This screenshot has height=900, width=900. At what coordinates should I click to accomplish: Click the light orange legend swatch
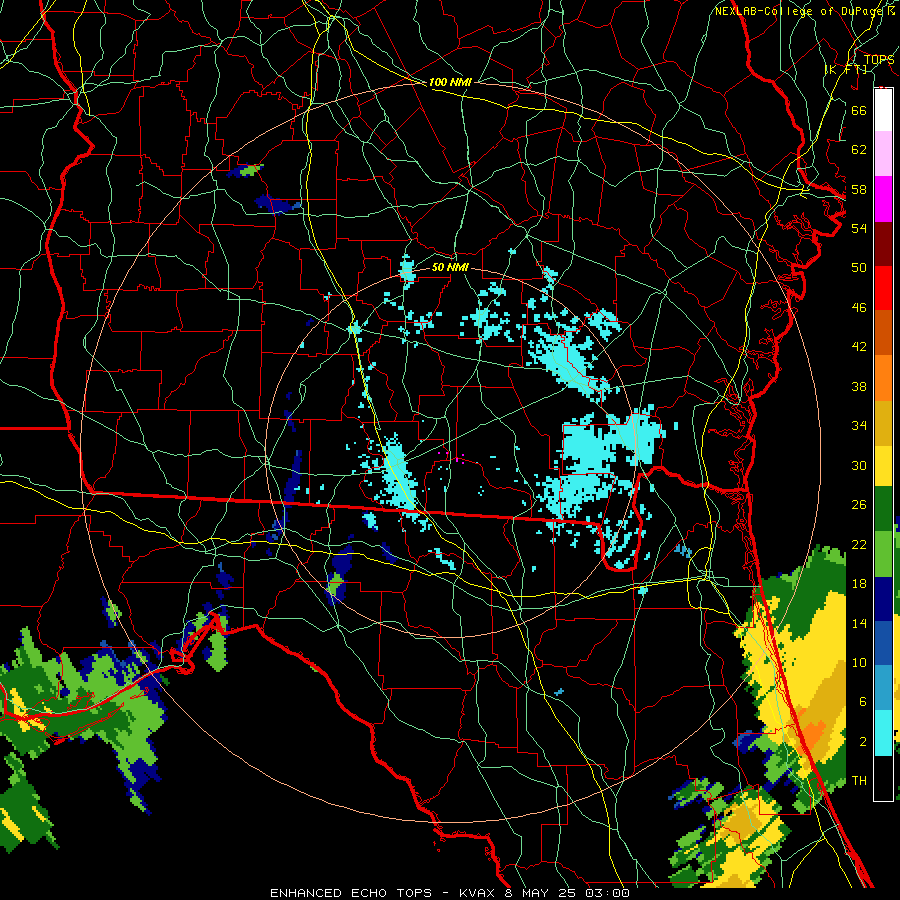[x=883, y=378]
